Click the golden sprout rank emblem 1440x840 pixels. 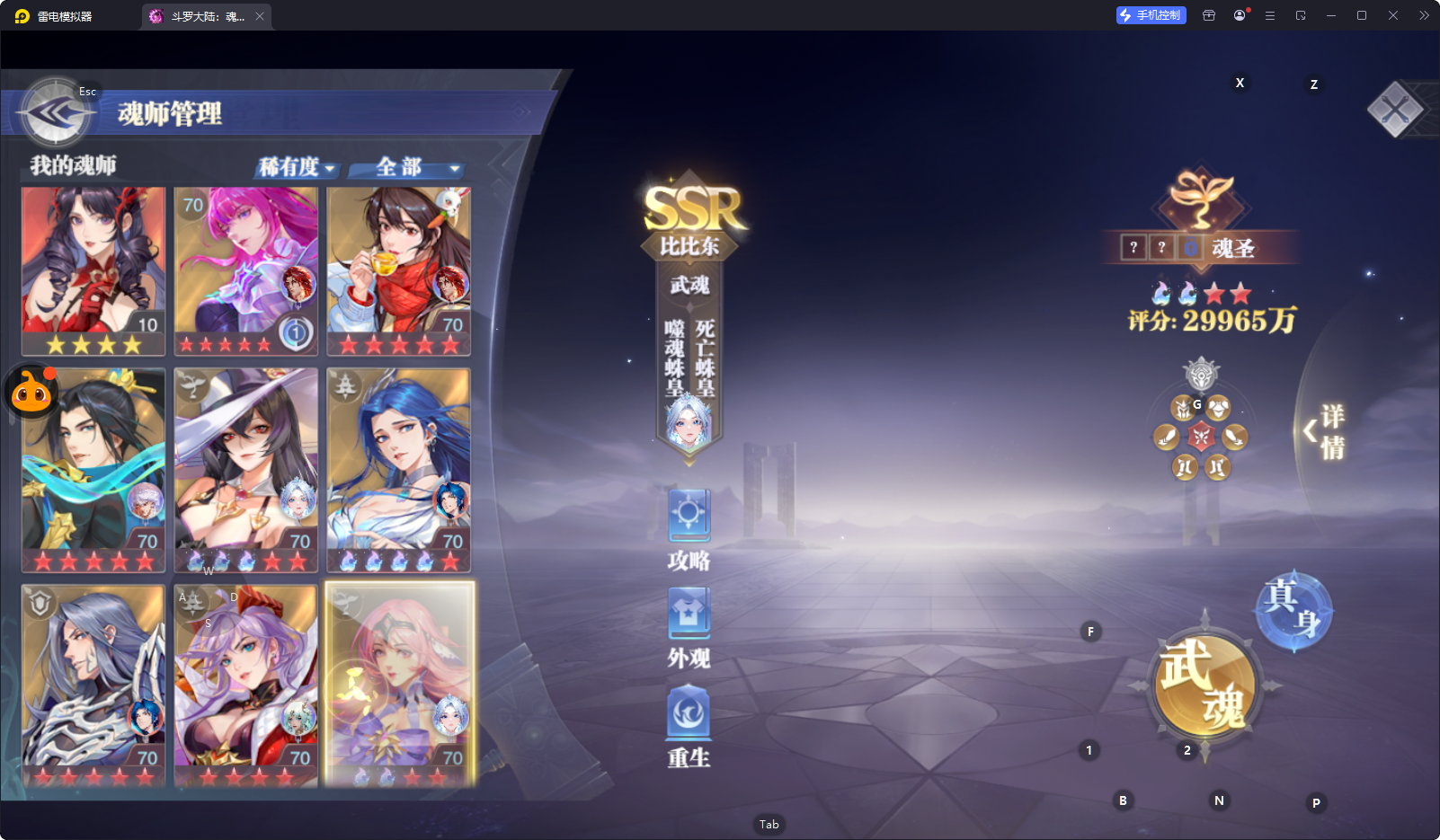coord(1201,199)
